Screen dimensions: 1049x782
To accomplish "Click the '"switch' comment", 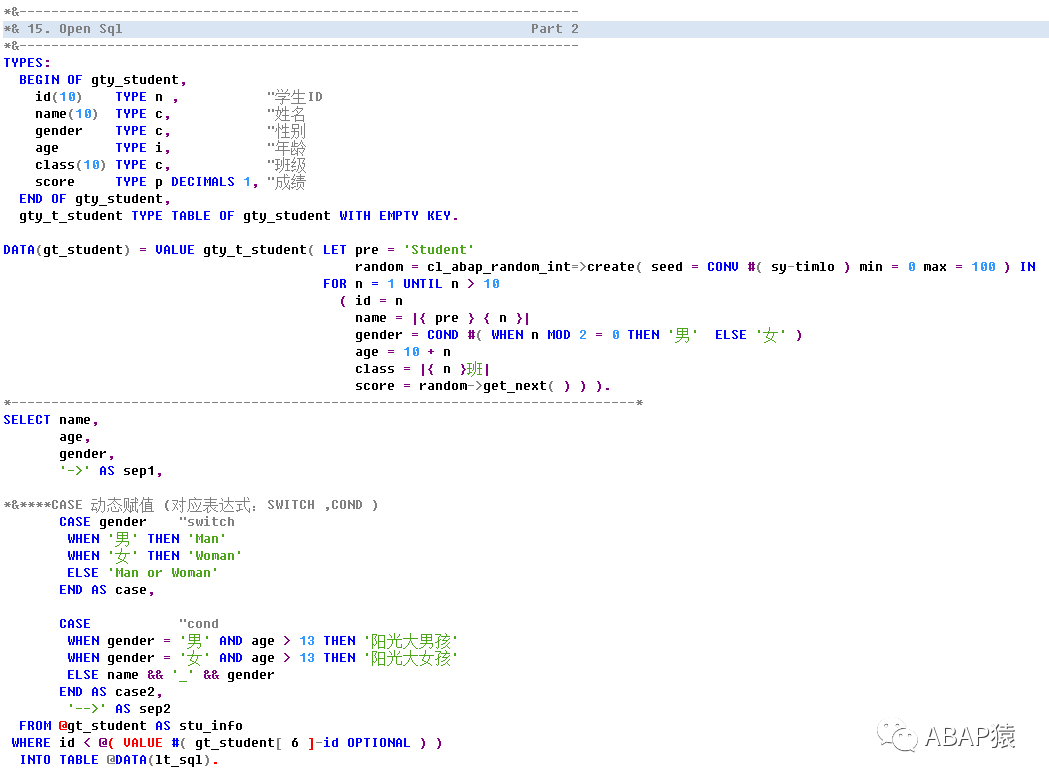I will [207, 522].
